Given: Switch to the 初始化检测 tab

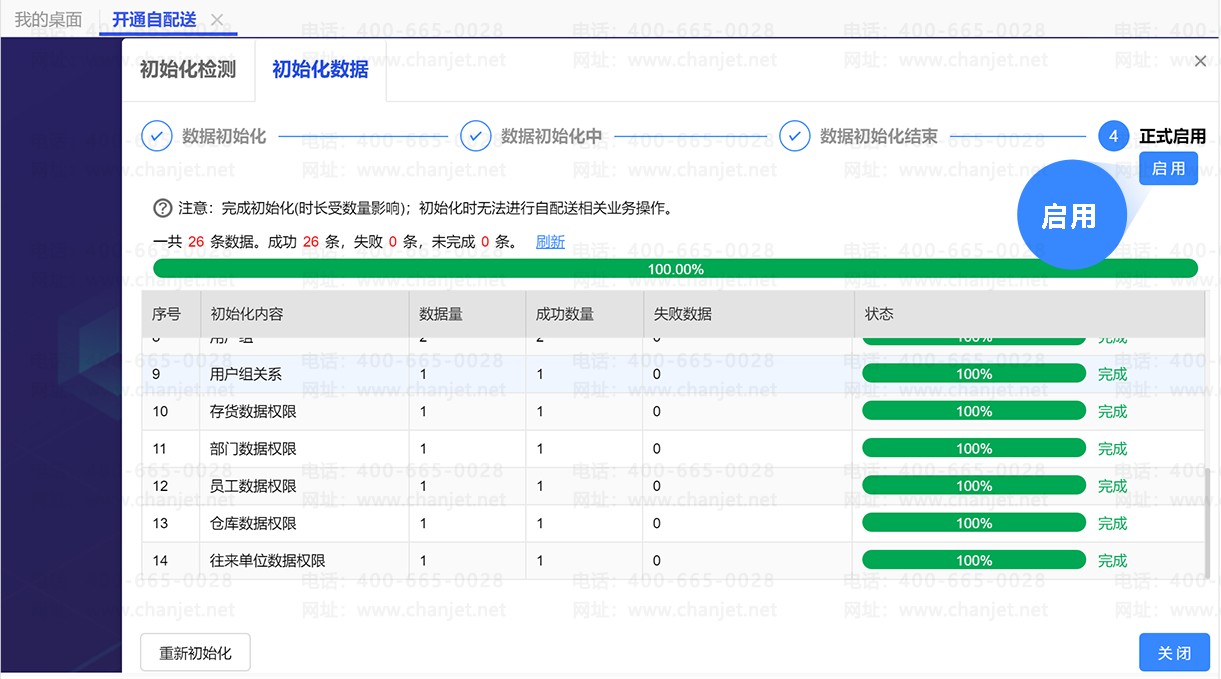Looking at the screenshot, I should 188,70.
